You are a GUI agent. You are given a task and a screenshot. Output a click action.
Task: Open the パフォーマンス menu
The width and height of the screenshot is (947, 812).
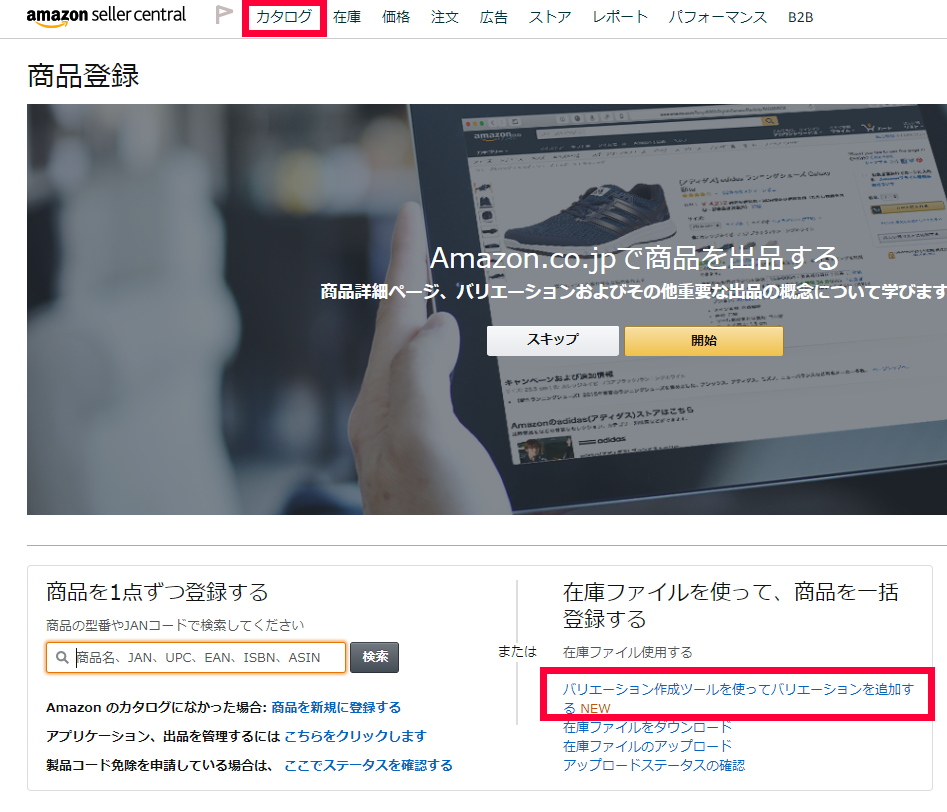(x=718, y=17)
